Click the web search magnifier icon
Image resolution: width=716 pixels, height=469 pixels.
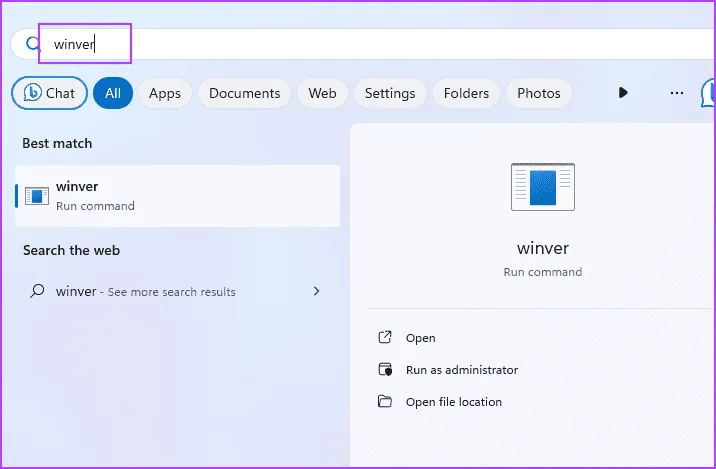click(x=37, y=291)
